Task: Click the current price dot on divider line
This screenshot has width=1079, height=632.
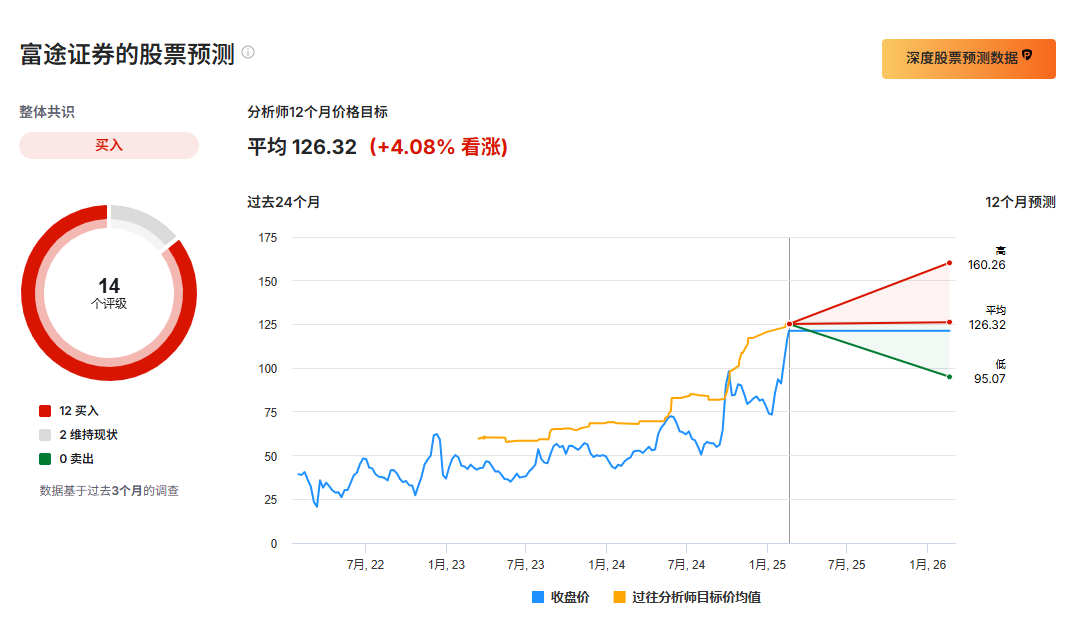Action: [790, 324]
